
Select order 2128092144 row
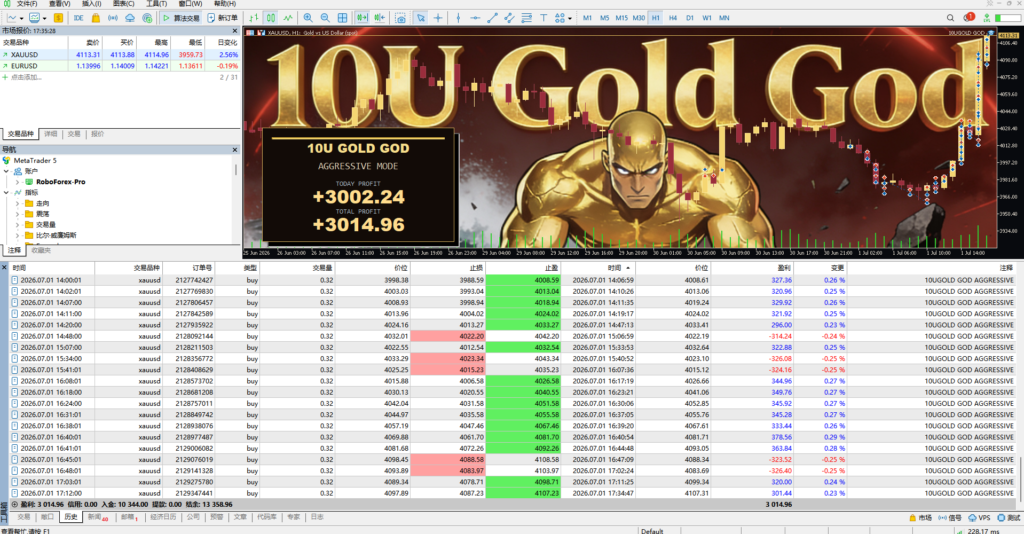[x=512, y=336]
